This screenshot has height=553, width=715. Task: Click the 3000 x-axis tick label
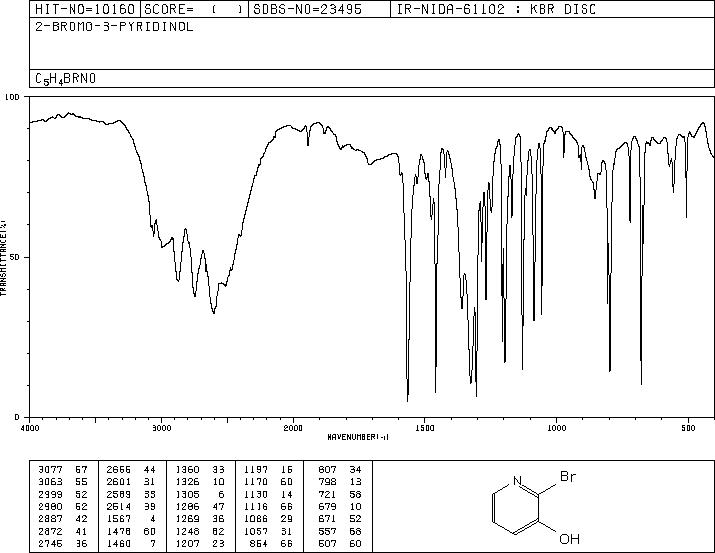[161, 428]
